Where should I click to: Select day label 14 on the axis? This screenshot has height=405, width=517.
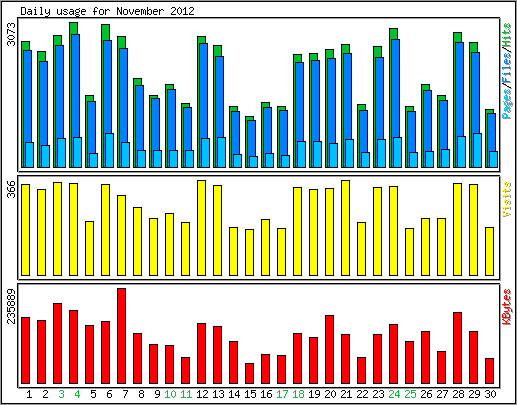[234, 394]
